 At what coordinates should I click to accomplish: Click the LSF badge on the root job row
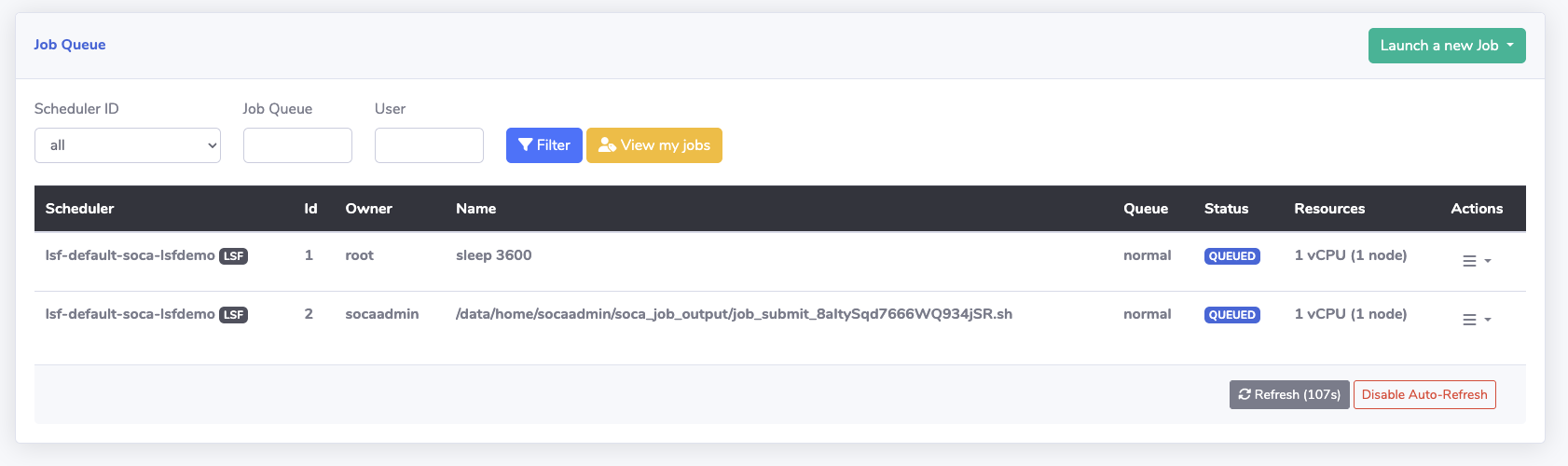click(x=233, y=256)
